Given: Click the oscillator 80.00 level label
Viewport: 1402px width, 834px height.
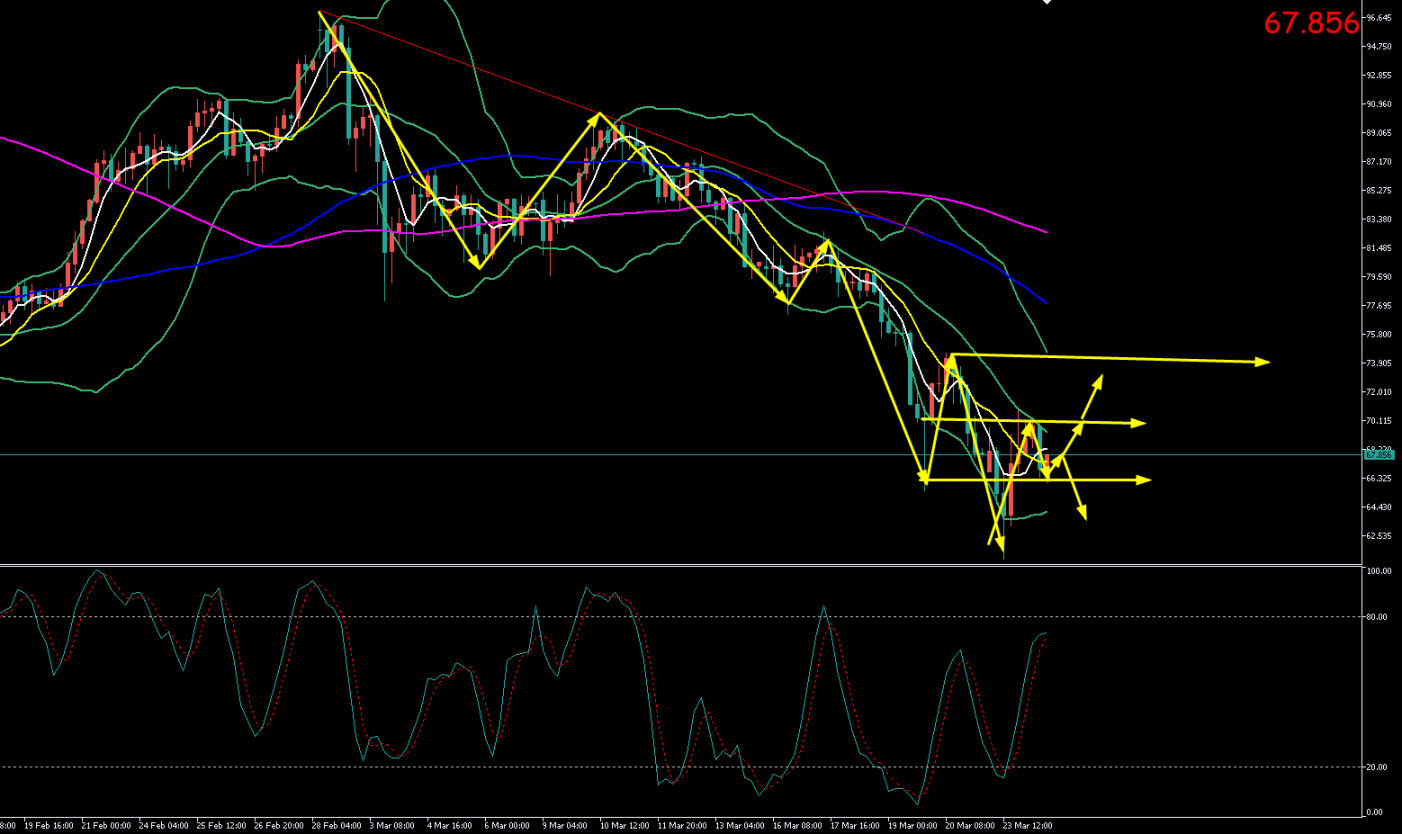Looking at the screenshot, I should pyautogui.click(x=1380, y=617).
